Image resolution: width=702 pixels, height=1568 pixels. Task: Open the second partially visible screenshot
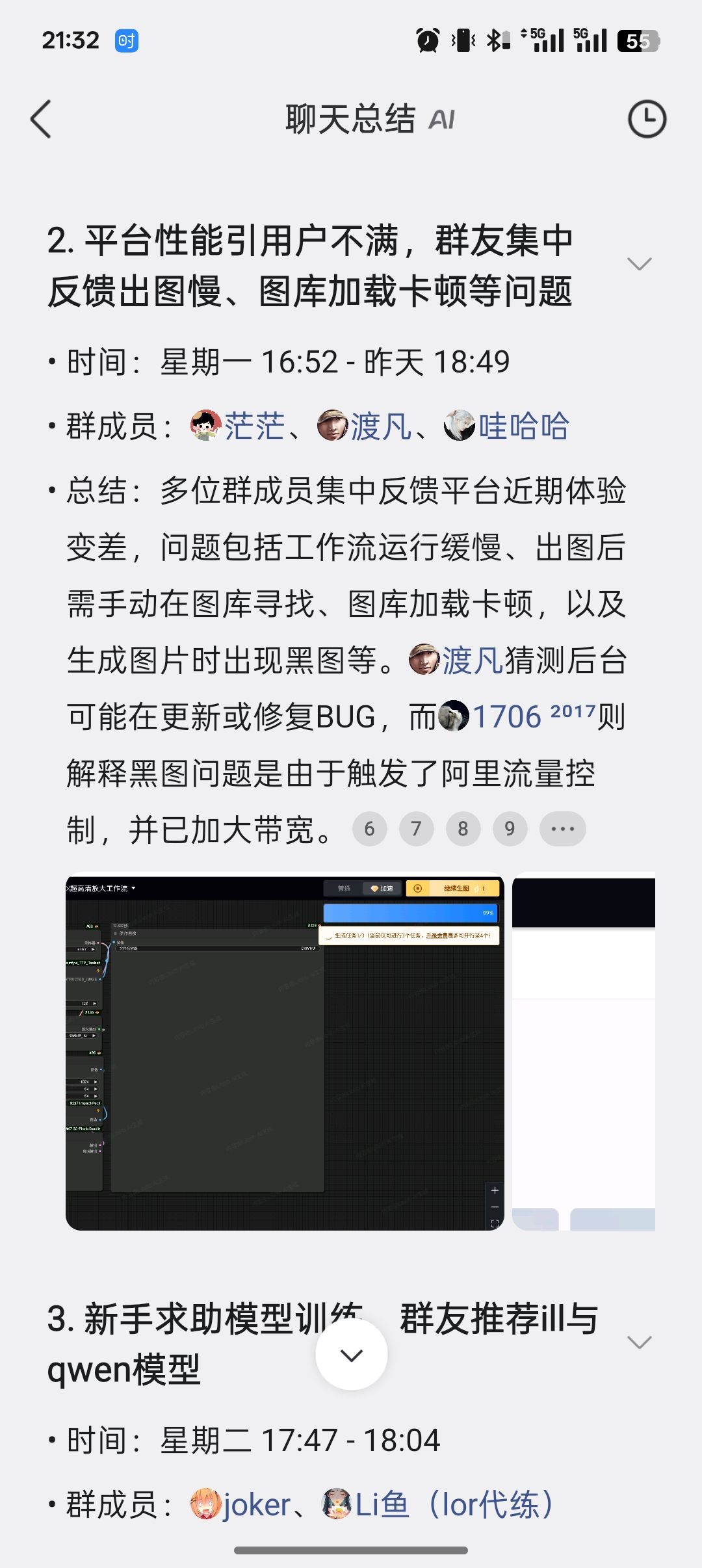tap(584, 1052)
